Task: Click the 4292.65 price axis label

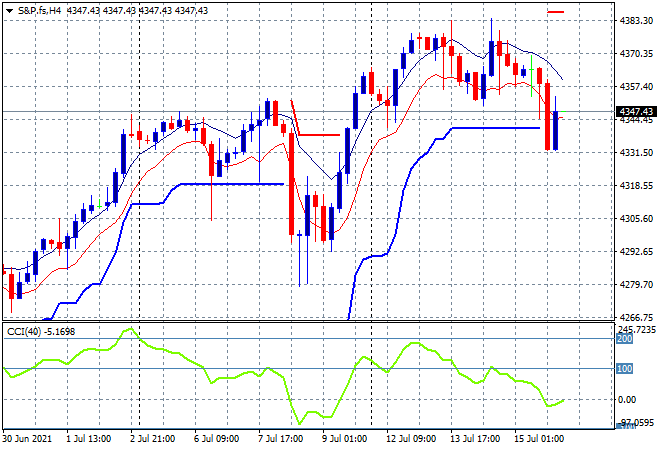Action: [636, 251]
